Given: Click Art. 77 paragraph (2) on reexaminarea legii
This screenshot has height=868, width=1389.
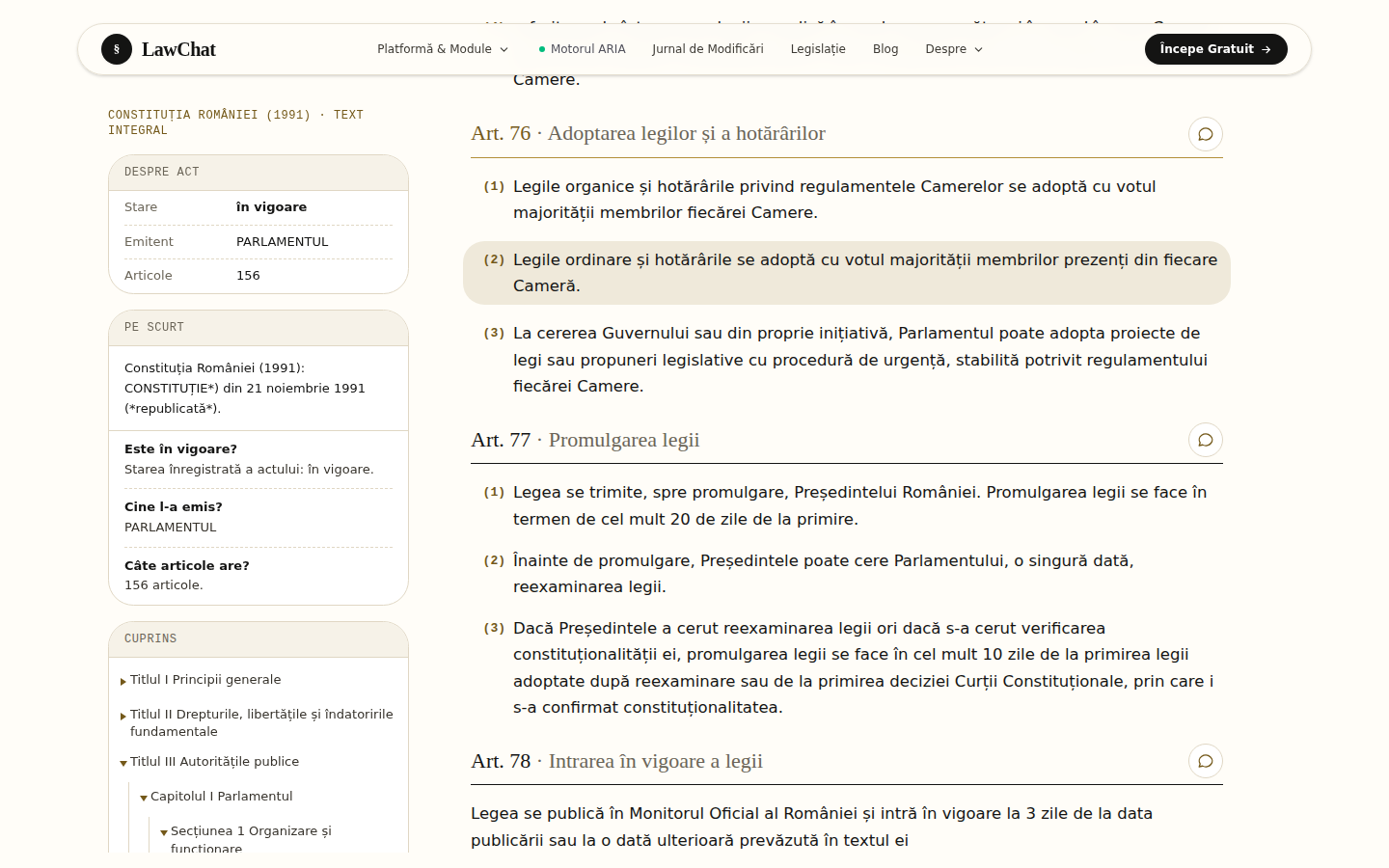Looking at the screenshot, I should pyautogui.click(x=847, y=574).
